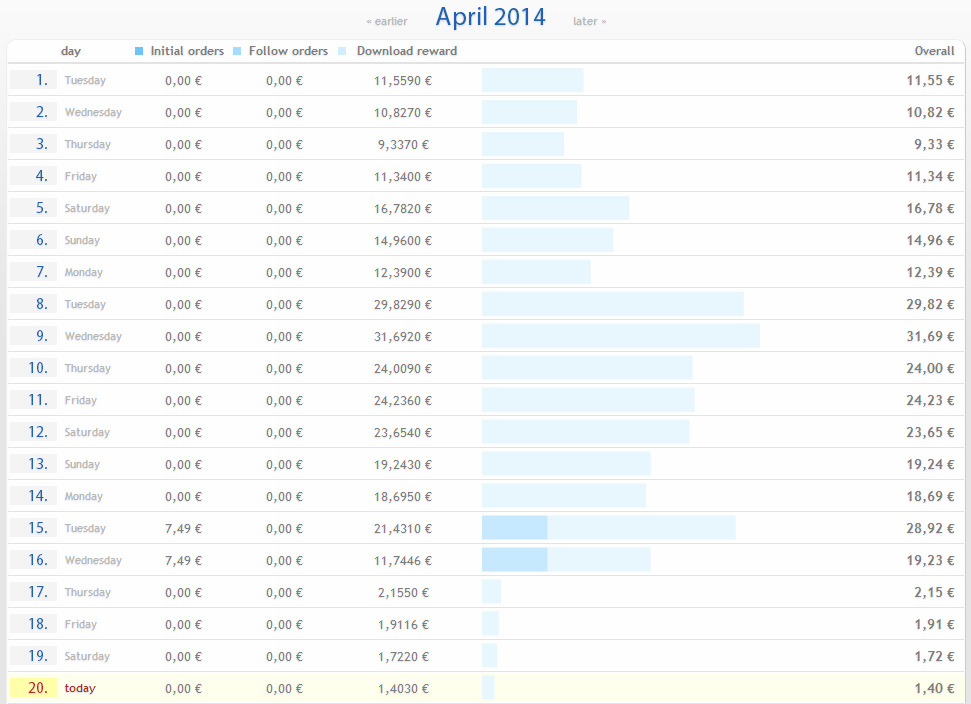
Task: Click the 31,69 € overall total
Action: point(930,336)
